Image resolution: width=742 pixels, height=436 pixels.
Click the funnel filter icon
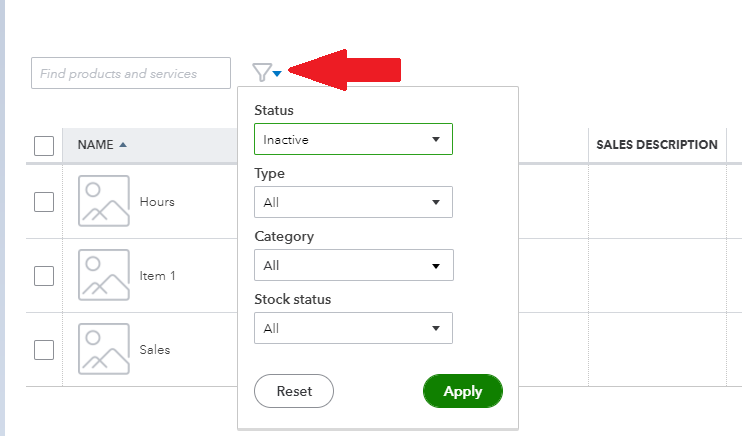click(262, 72)
